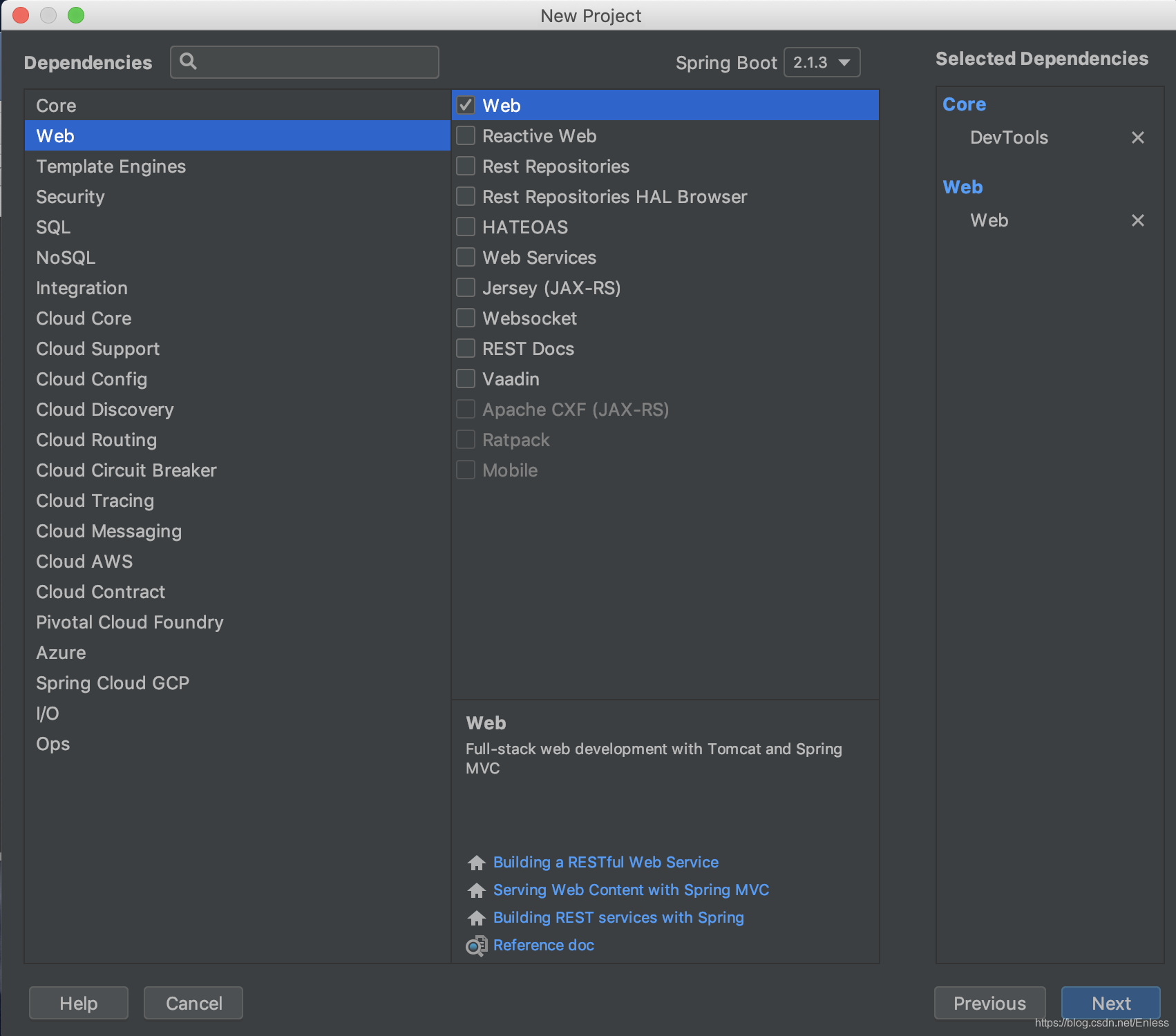The width and height of the screenshot is (1176, 1036).
Task: Select the Cloud Discovery category
Action: coord(238,410)
